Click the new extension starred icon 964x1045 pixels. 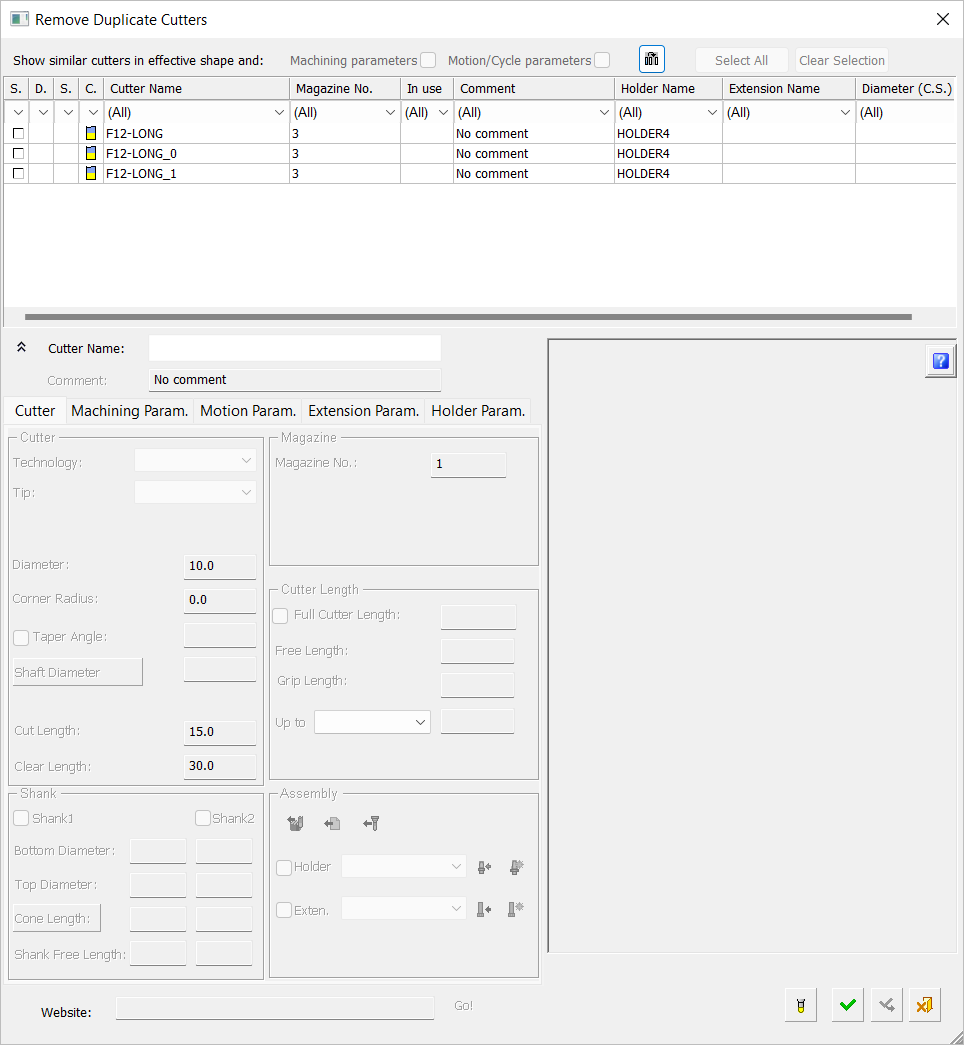(516, 909)
